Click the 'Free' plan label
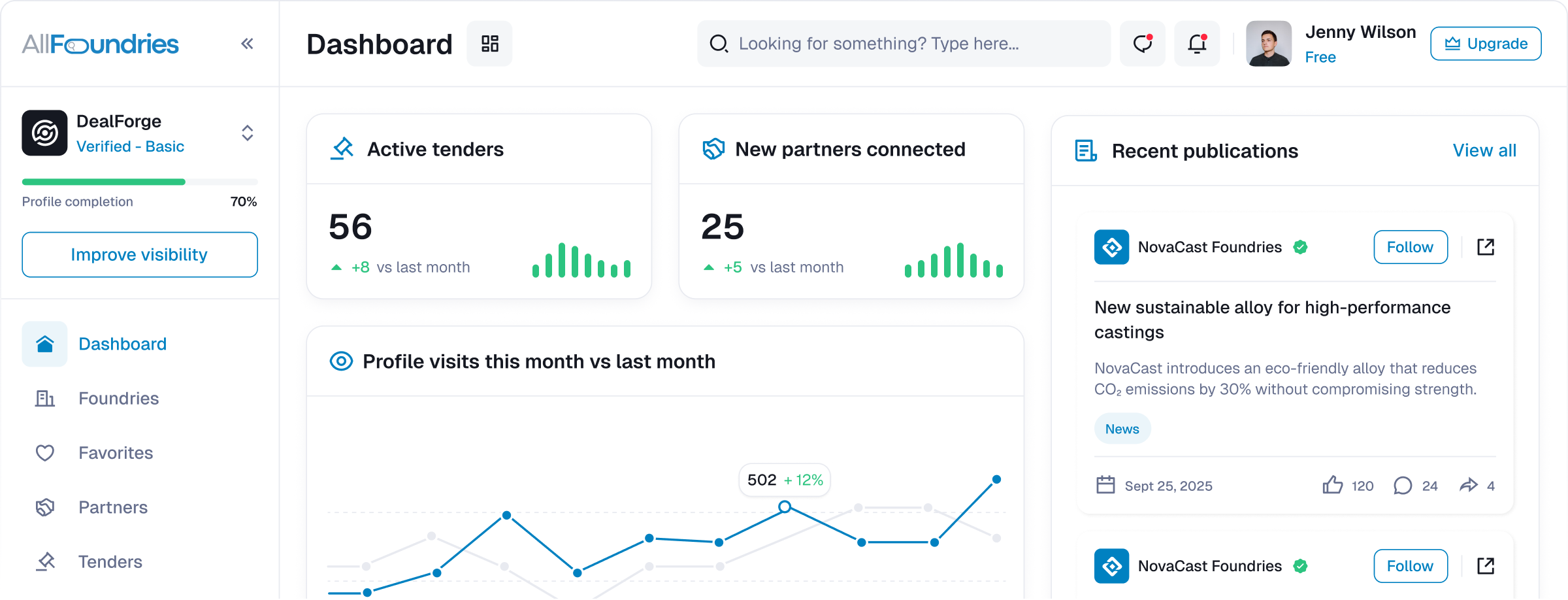This screenshot has height=600, width=1568. pyautogui.click(x=1320, y=58)
